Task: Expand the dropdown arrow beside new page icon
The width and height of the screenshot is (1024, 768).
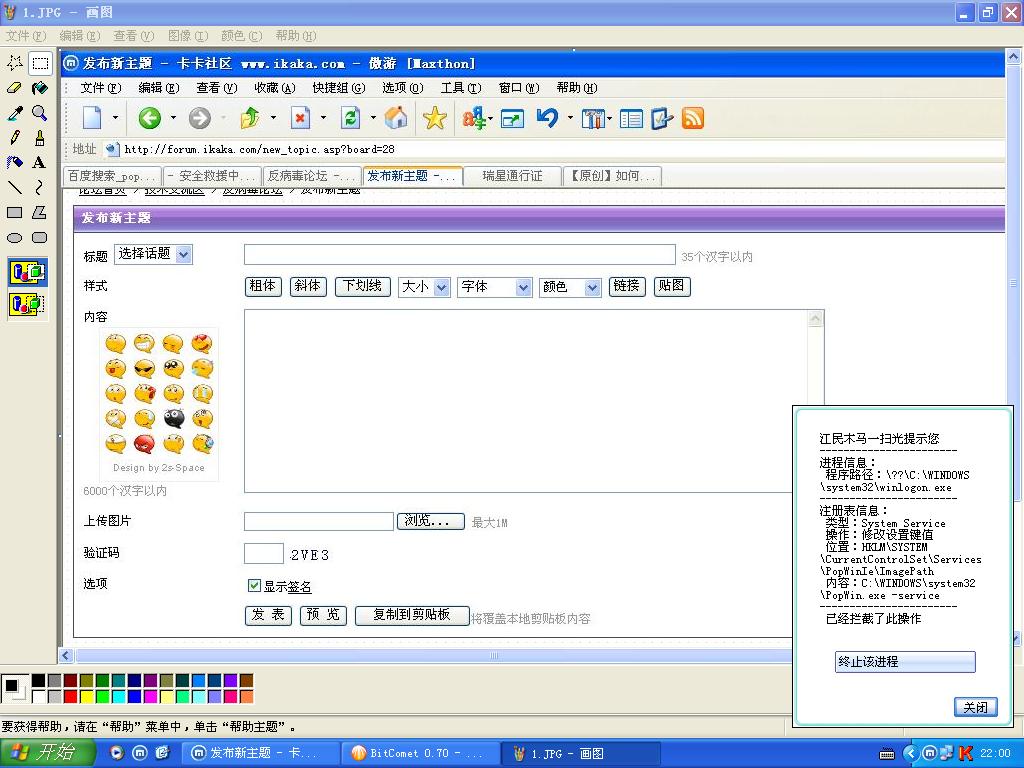Action: coord(116,118)
